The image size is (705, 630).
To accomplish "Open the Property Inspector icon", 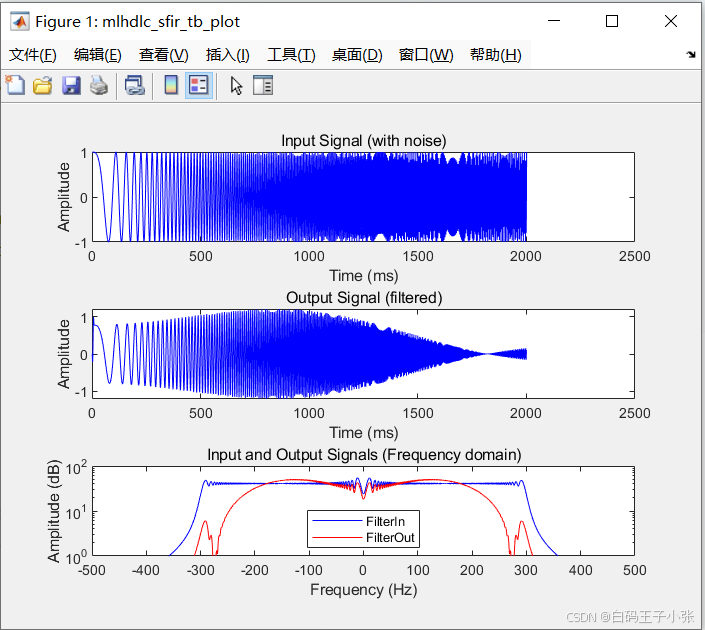I will point(263,85).
